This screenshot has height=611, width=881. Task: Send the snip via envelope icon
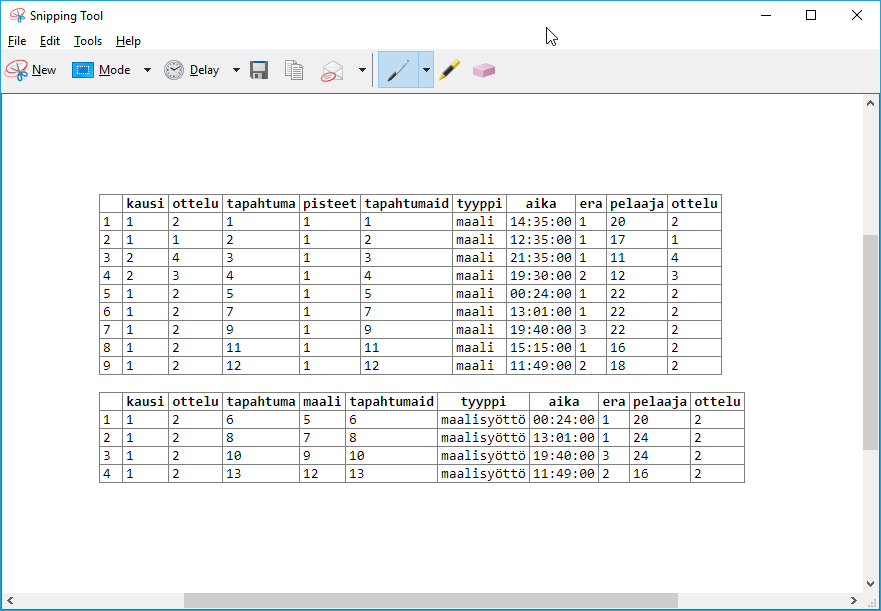click(x=332, y=70)
